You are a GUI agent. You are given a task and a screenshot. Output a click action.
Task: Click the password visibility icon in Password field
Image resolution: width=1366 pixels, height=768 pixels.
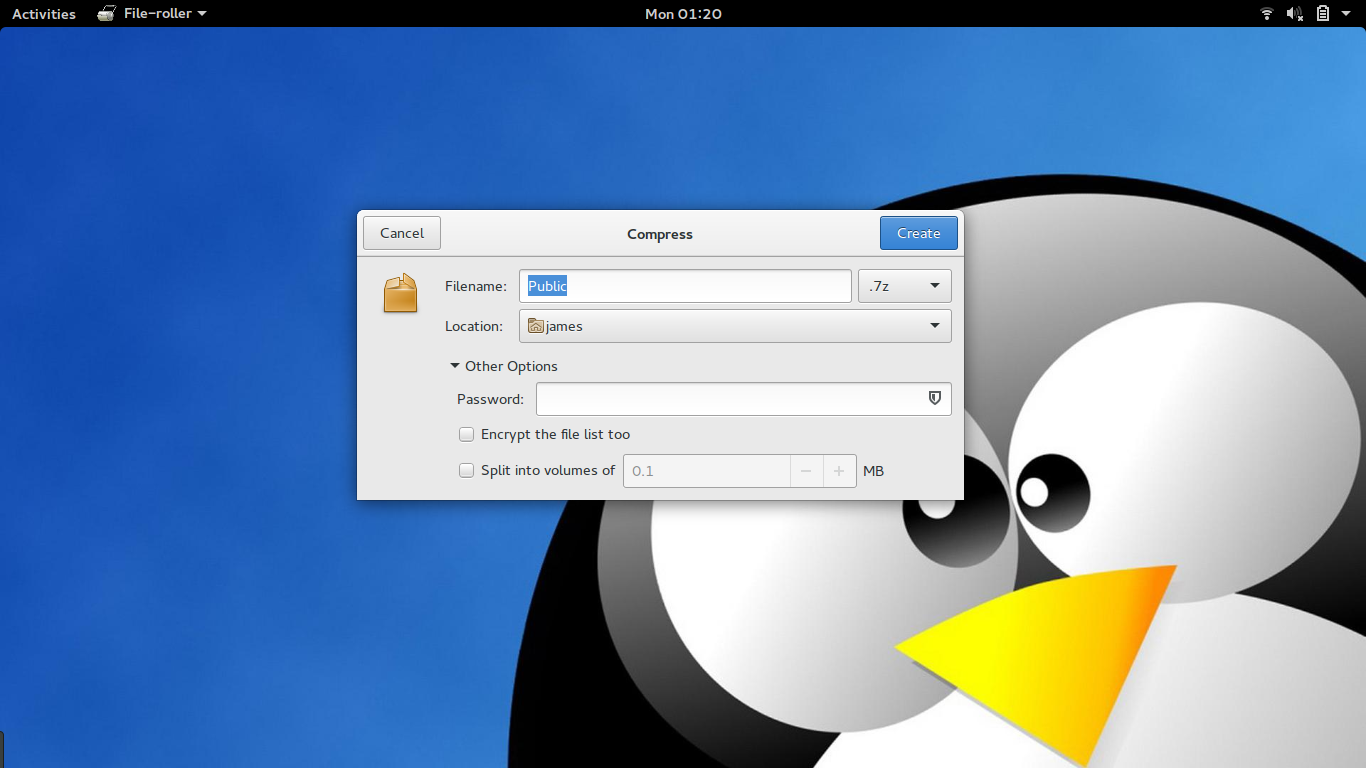935,398
